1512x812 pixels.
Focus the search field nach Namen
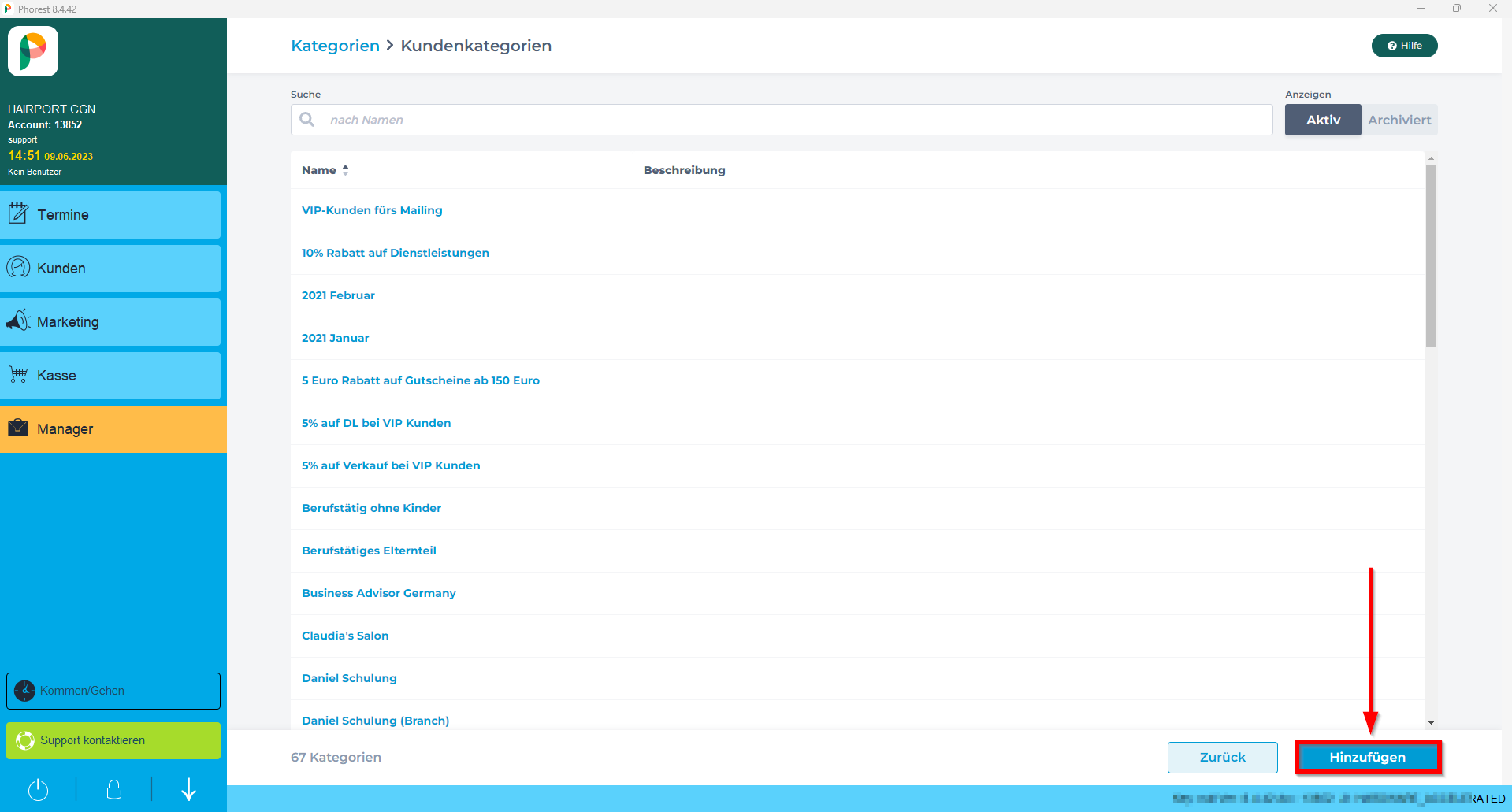782,120
